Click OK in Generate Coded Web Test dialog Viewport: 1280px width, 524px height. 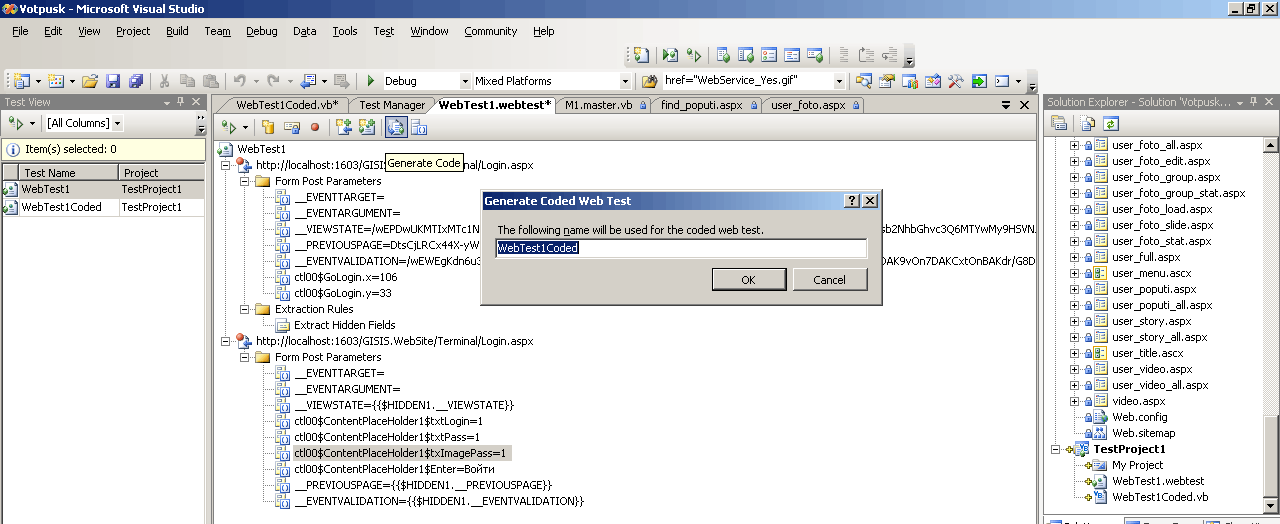[748, 280]
